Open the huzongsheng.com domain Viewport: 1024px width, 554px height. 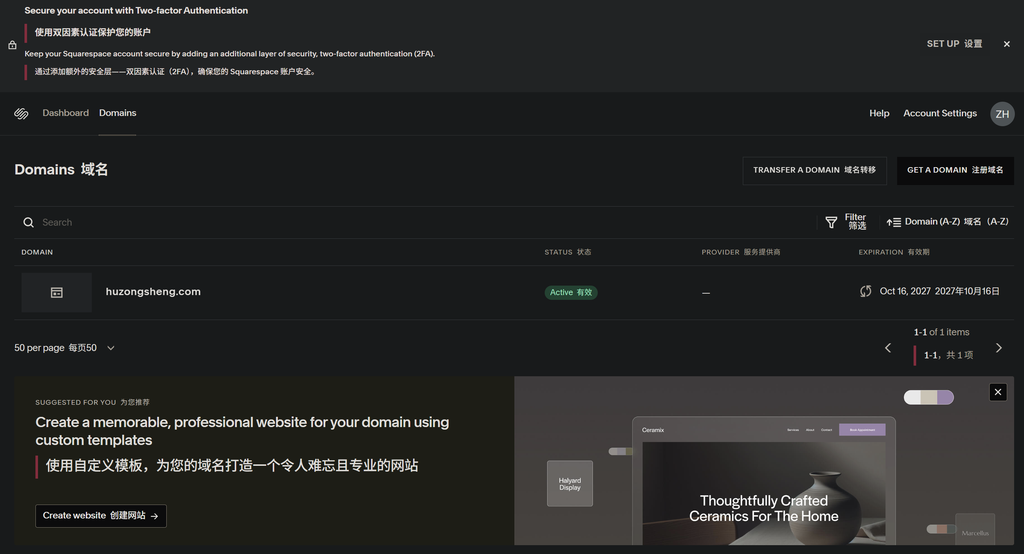153,292
